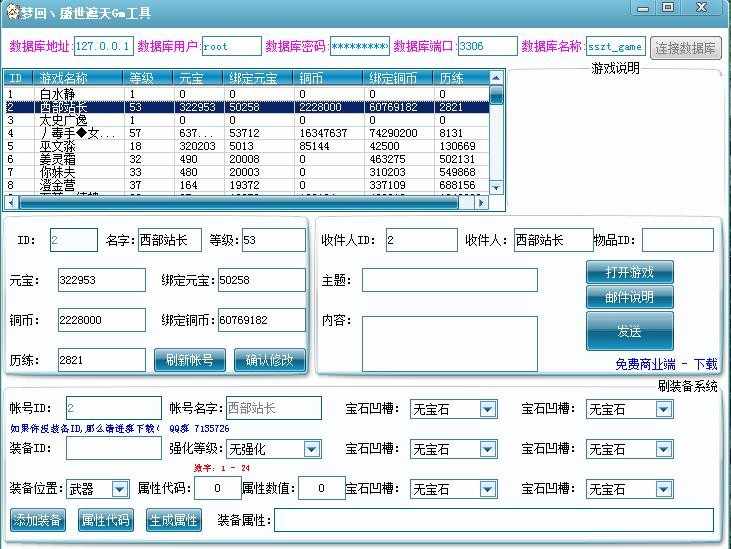Open the top-right 宝石凹槽 dropdown
The image size is (731, 549).
click(629, 409)
